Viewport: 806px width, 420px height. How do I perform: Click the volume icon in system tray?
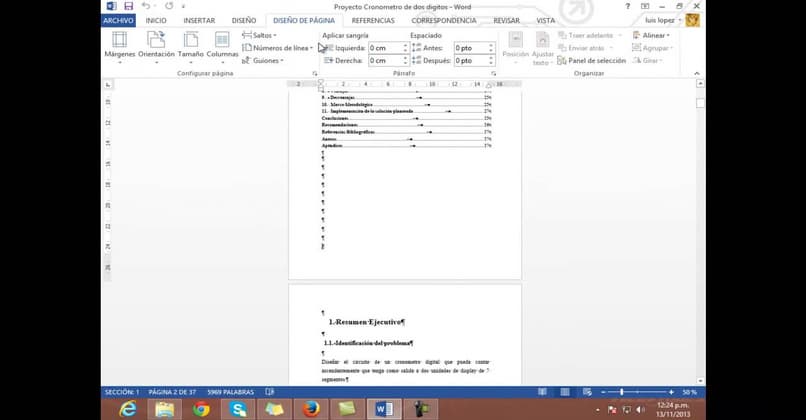click(x=640, y=410)
